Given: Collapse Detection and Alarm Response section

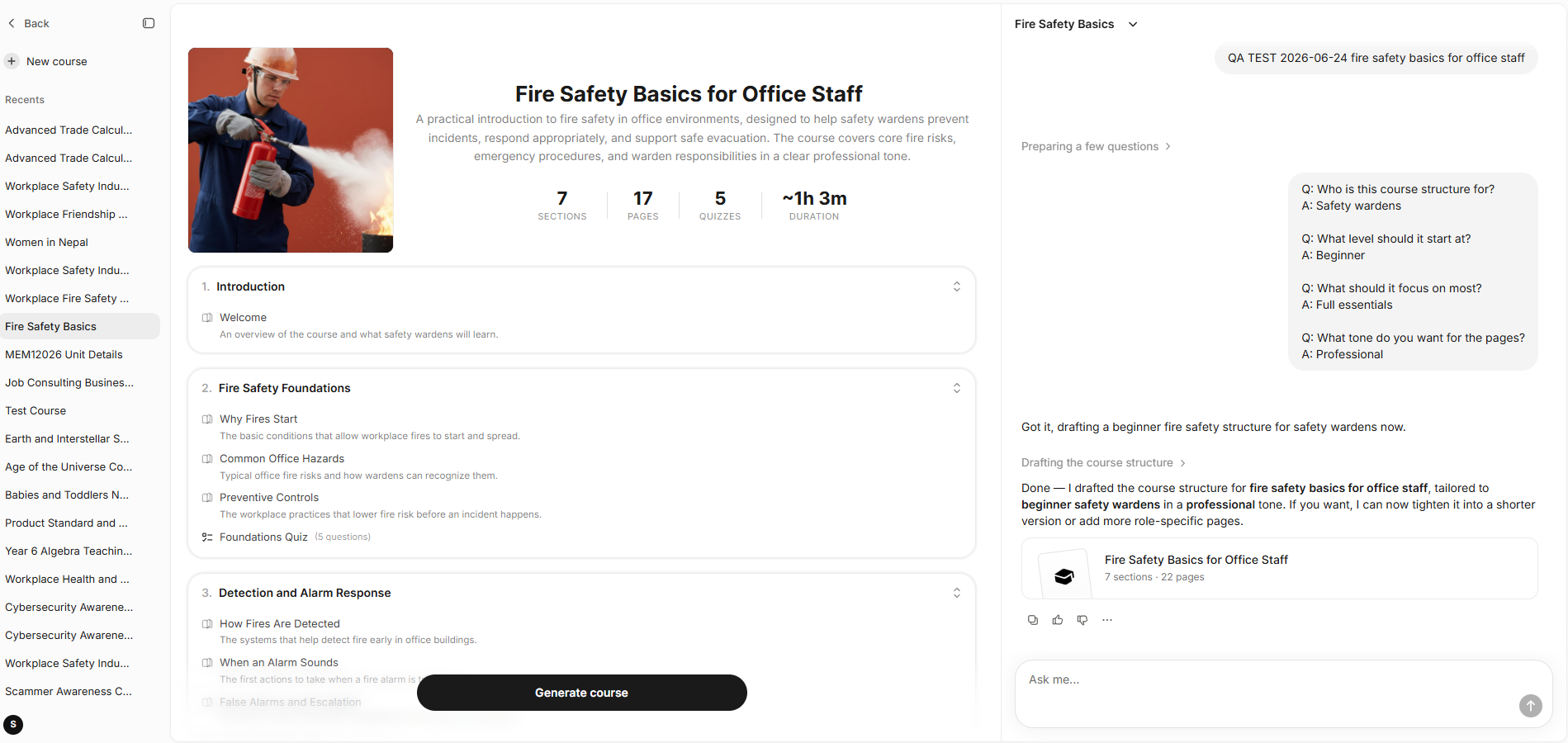Looking at the screenshot, I should pos(956,593).
